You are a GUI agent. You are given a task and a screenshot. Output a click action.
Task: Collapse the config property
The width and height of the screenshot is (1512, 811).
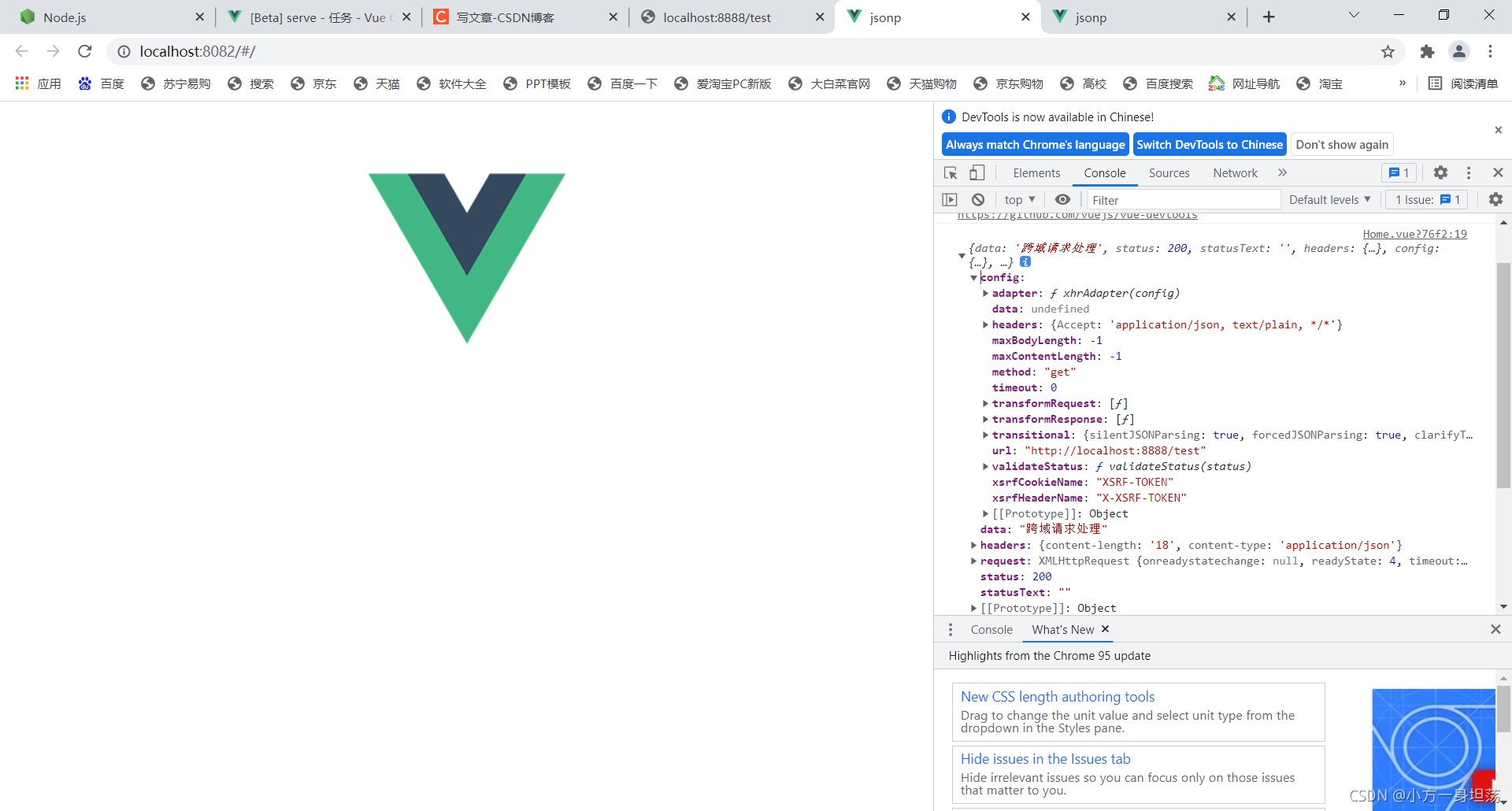point(974,278)
